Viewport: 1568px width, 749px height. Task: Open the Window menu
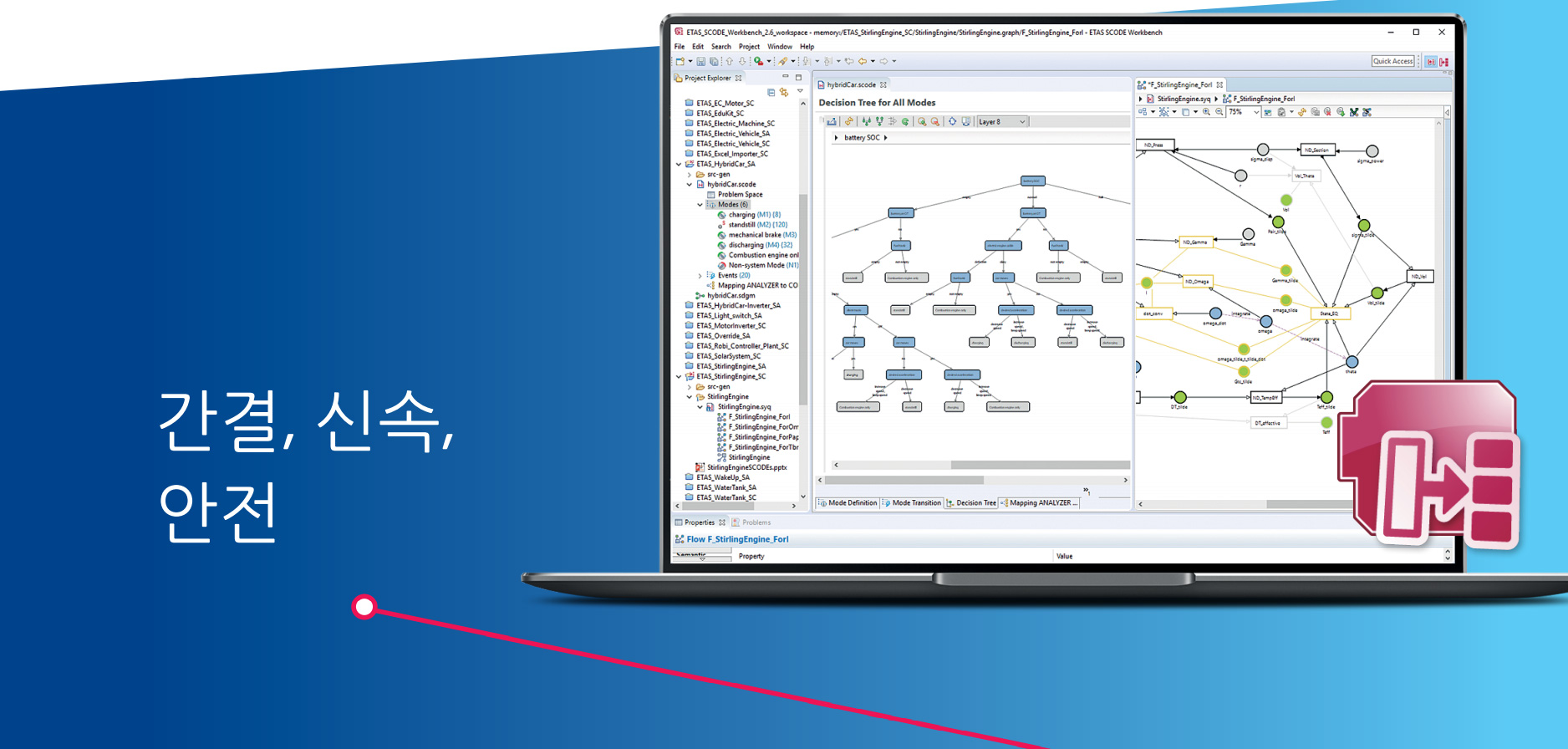click(780, 47)
